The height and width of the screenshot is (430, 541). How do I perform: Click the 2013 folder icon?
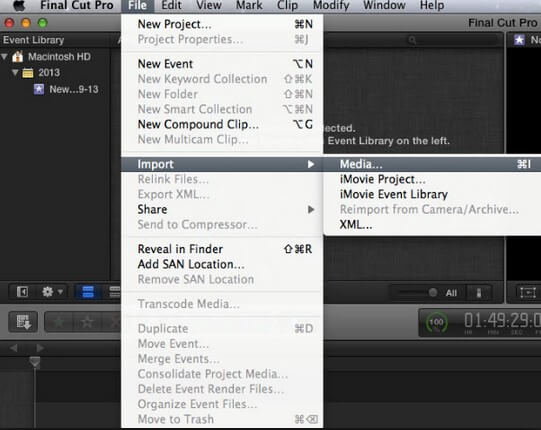point(28,73)
